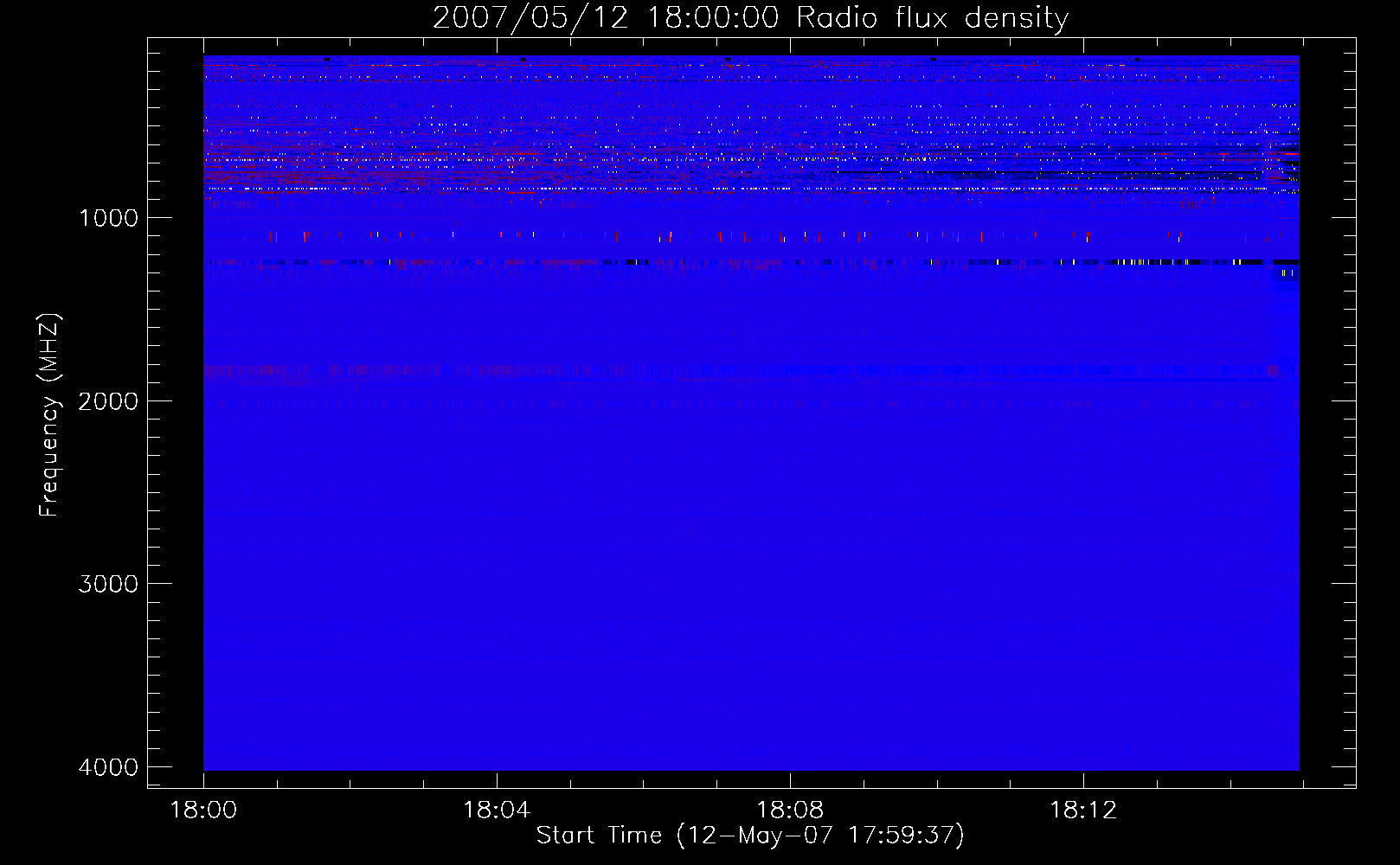Click the "Frequency (MHZ)" axis label
Screen dimensions: 1400x865
[x=49, y=415]
